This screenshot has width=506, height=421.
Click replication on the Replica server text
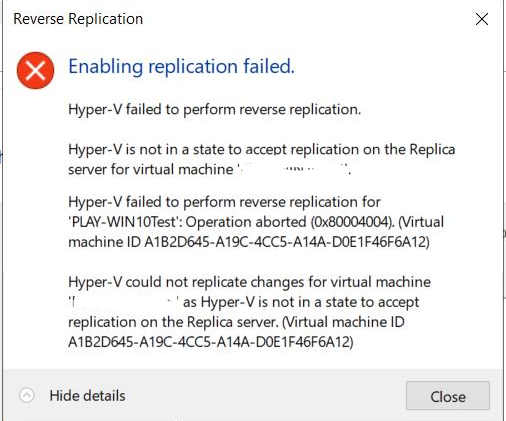click(173, 322)
